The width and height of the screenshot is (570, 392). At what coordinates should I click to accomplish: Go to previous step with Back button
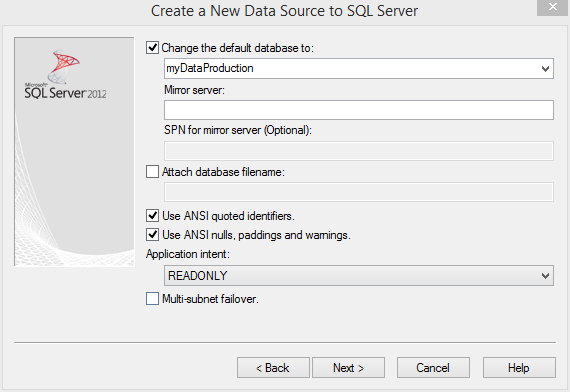coord(273,368)
